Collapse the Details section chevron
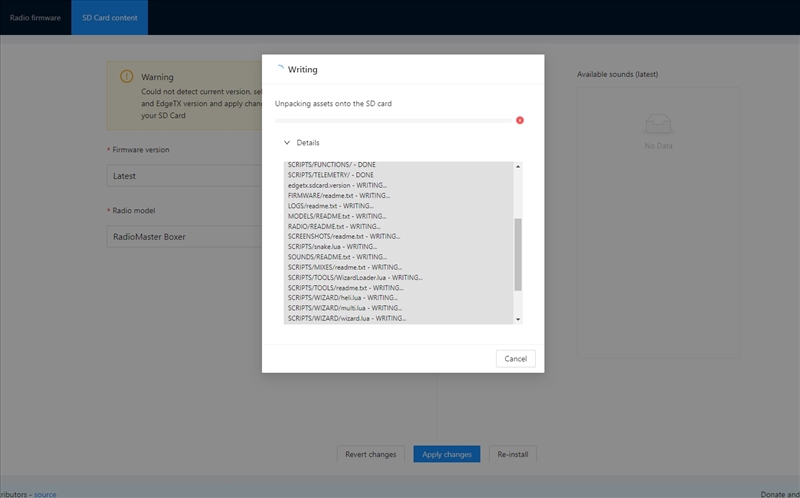 click(x=287, y=143)
